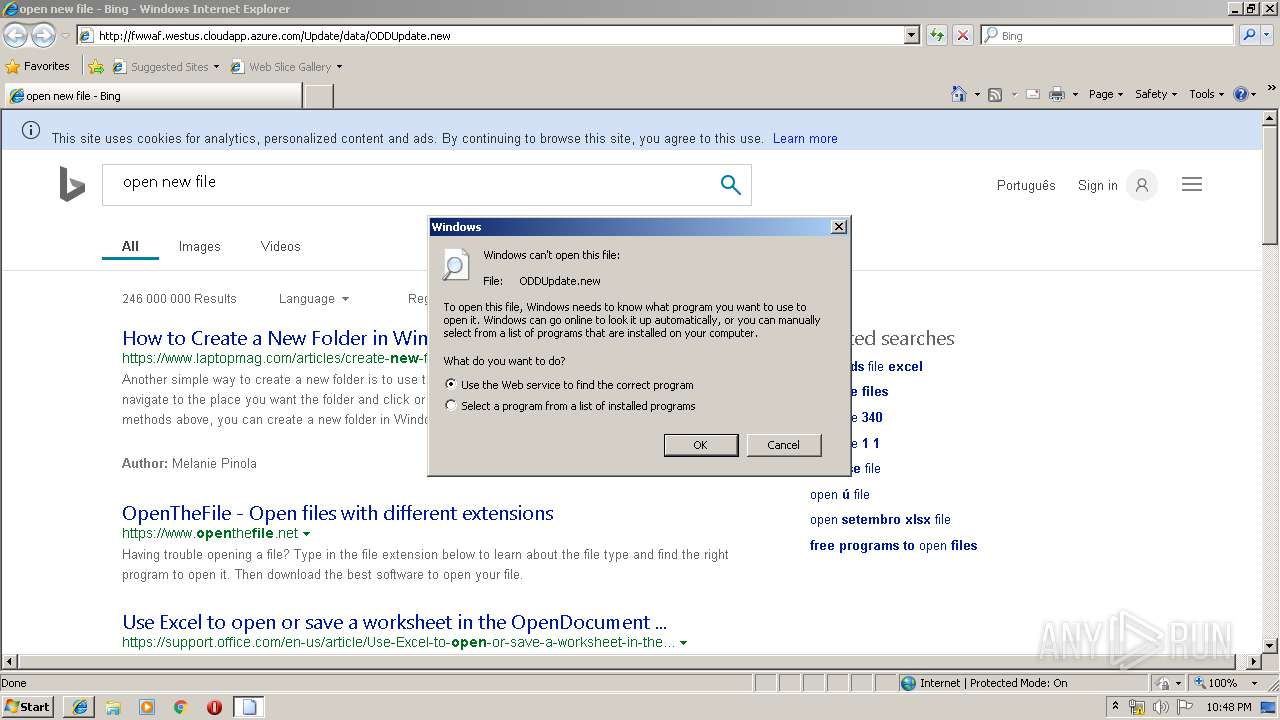Launch Windows Media Player from taskbar

click(147, 707)
